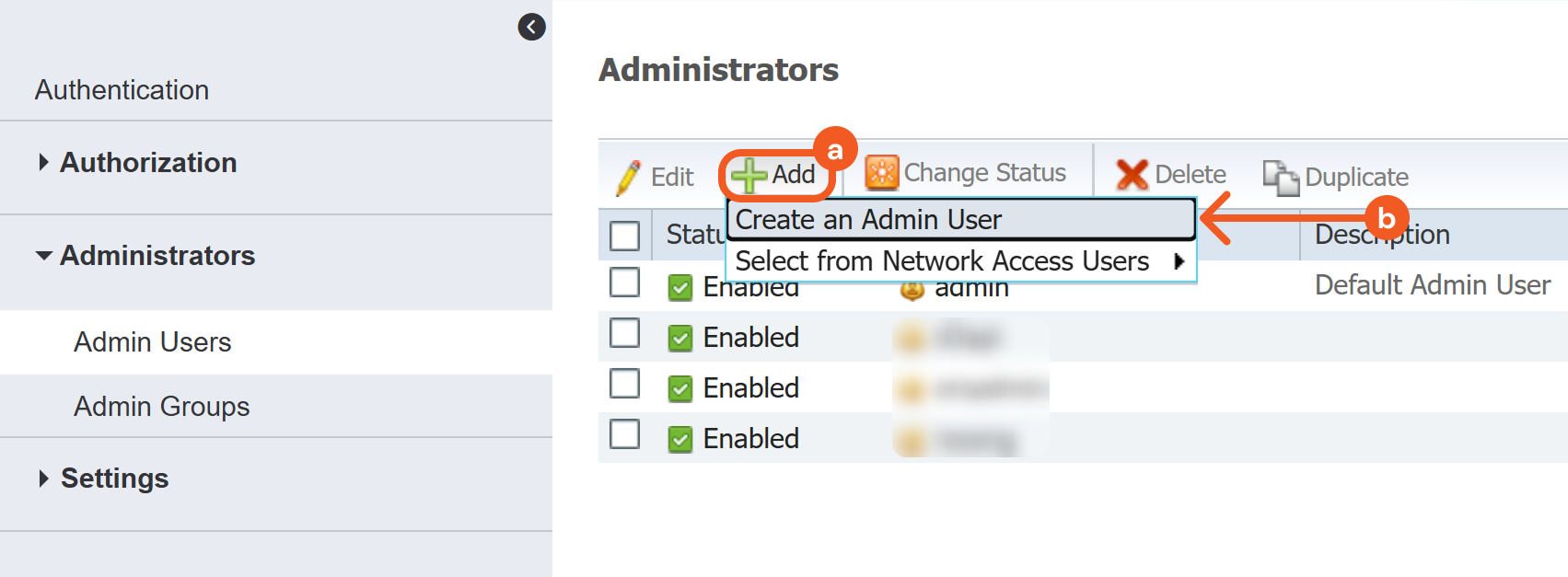This screenshot has width=1568, height=577.
Task: Click the green Enabled status icon in last row
Action: coord(680,440)
